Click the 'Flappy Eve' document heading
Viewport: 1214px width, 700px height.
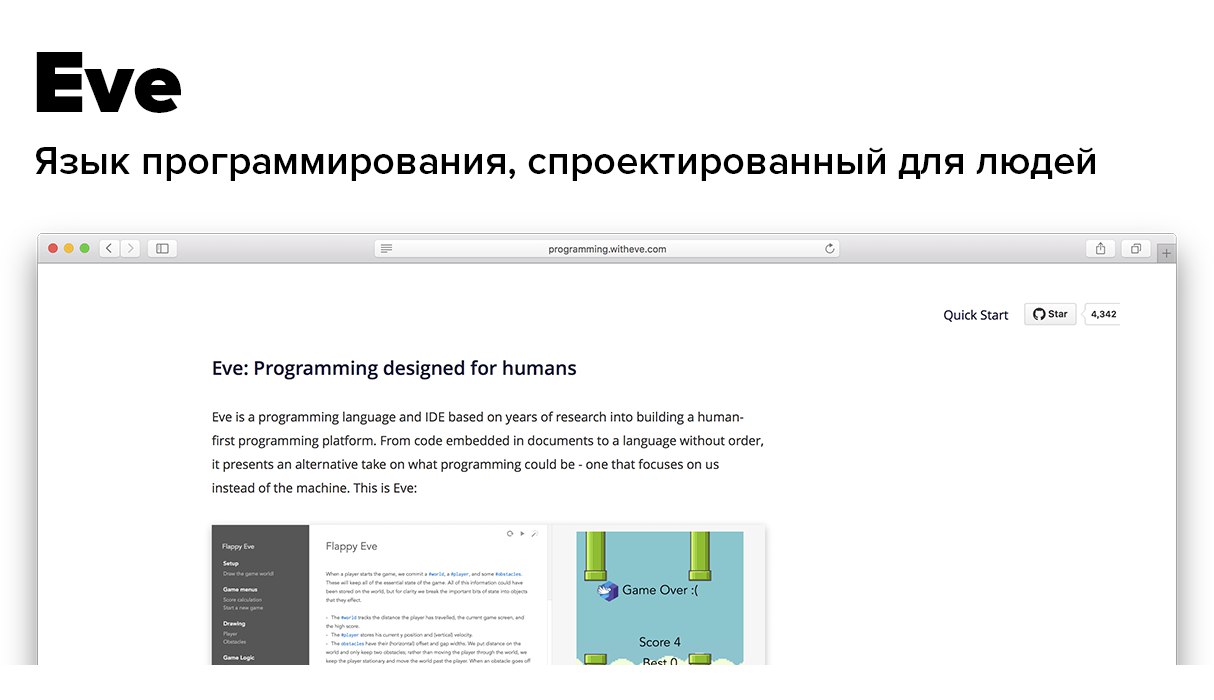(352, 547)
